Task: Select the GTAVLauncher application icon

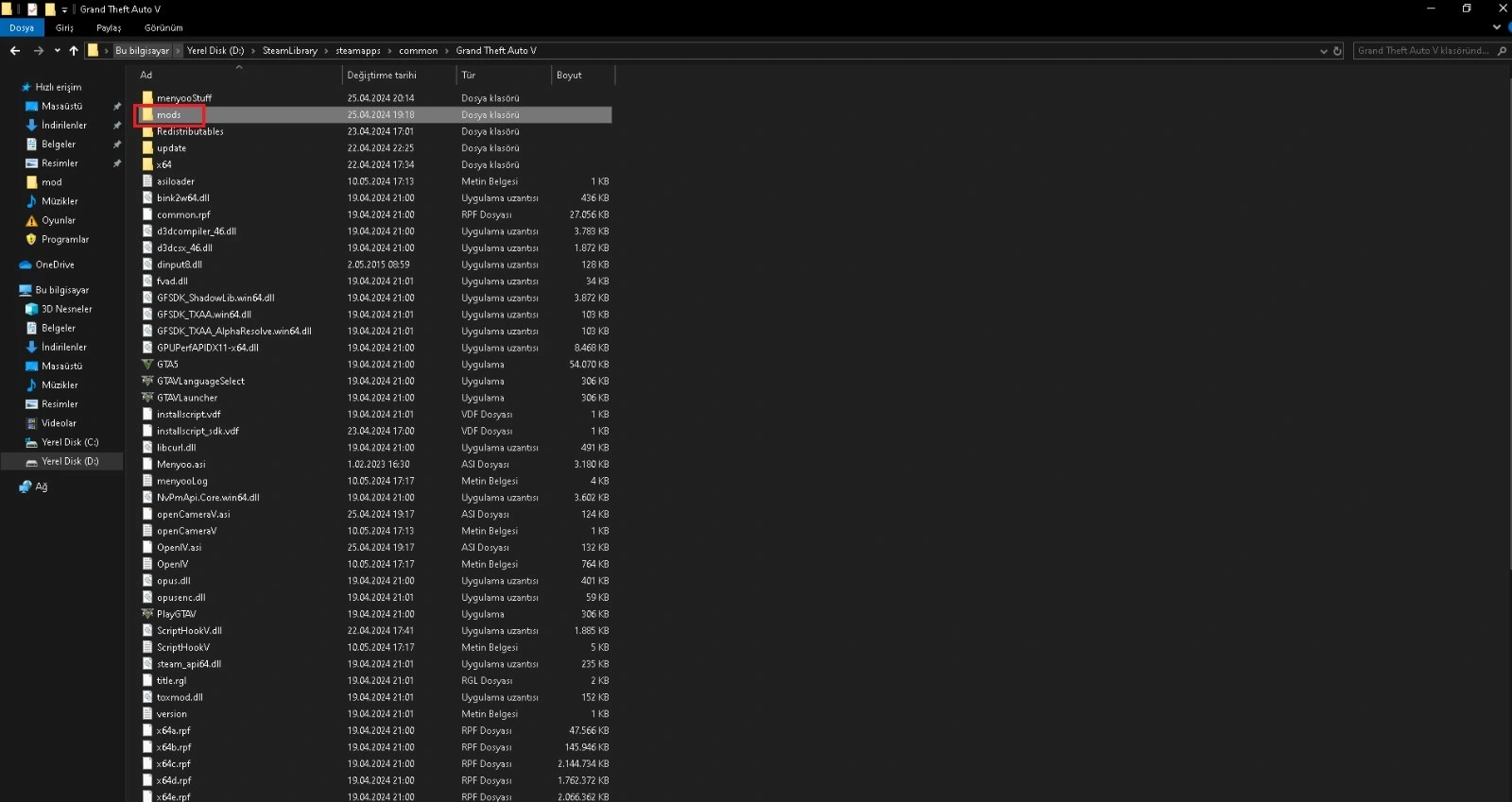Action: point(147,398)
